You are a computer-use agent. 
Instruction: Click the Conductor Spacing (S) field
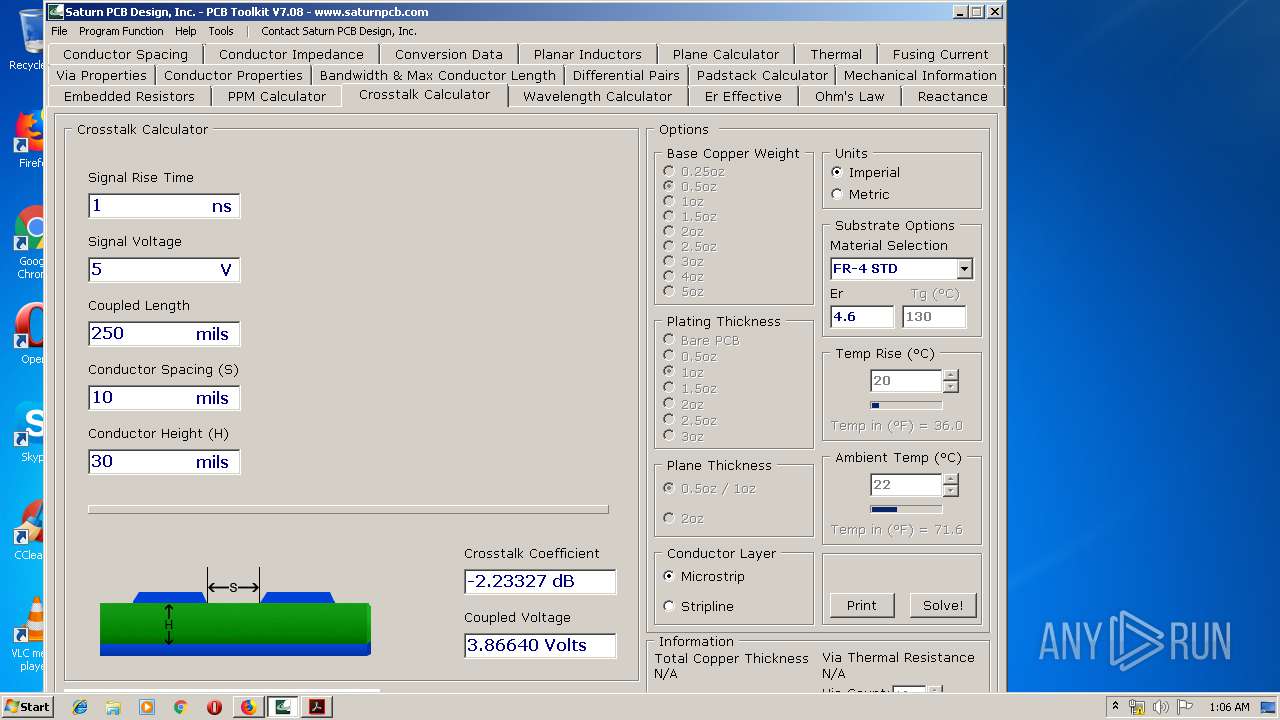pos(164,398)
